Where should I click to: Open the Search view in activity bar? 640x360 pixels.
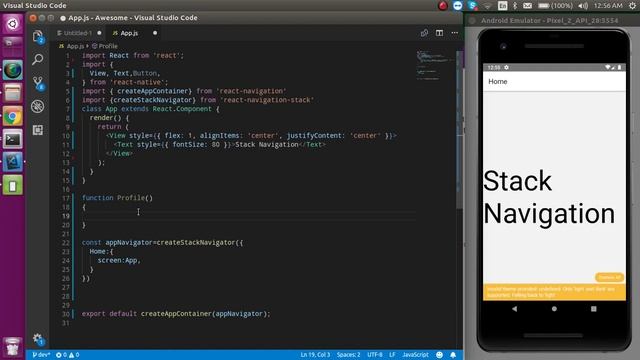point(38,60)
